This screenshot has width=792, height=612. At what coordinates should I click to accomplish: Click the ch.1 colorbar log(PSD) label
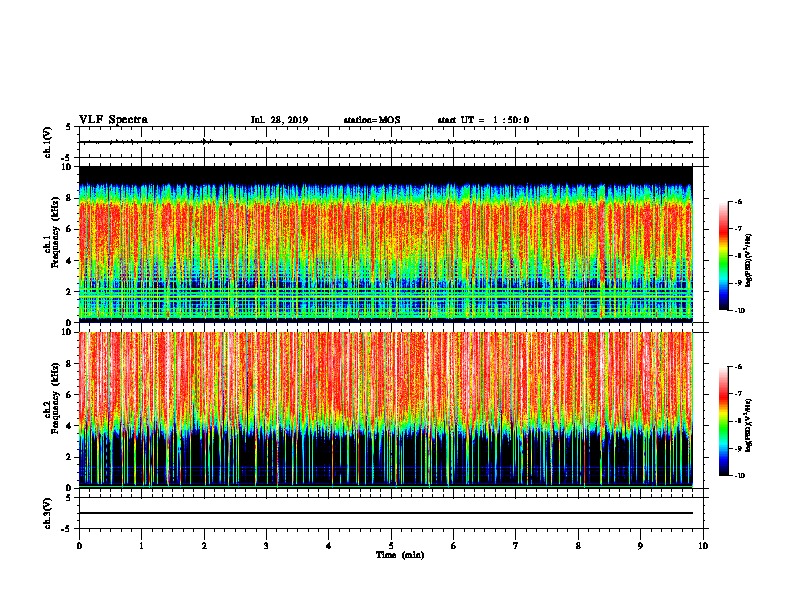[x=749, y=260]
